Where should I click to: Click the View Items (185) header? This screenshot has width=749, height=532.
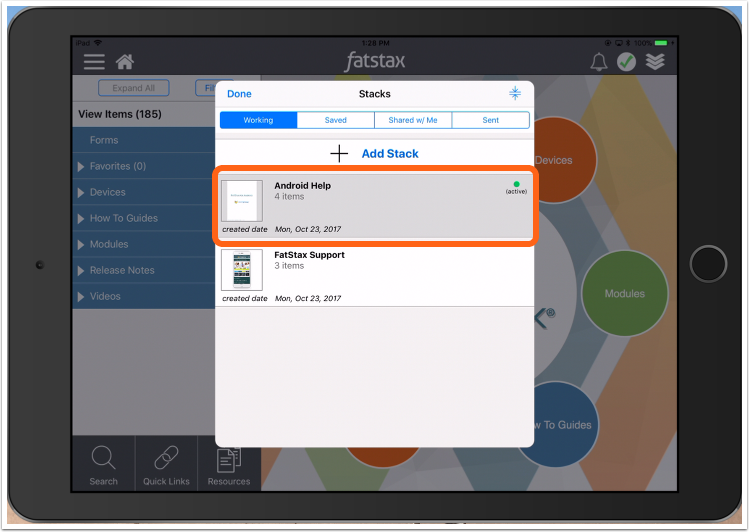pos(120,114)
